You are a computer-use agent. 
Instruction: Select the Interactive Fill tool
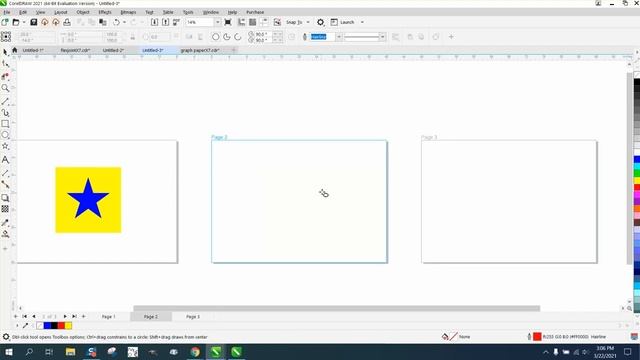pyautogui.click(x=5, y=234)
